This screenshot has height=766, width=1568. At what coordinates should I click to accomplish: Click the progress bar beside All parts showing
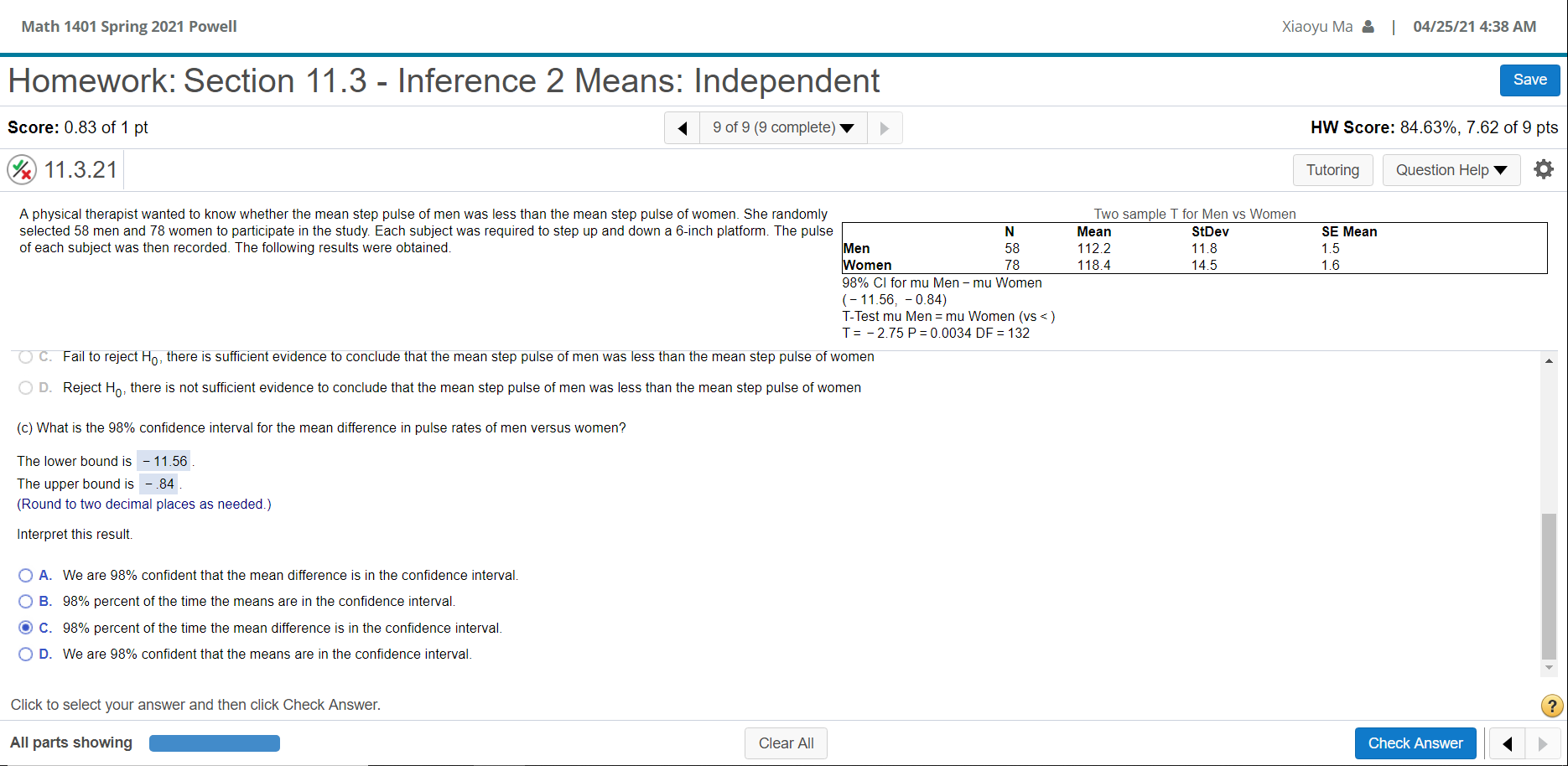pos(214,743)
